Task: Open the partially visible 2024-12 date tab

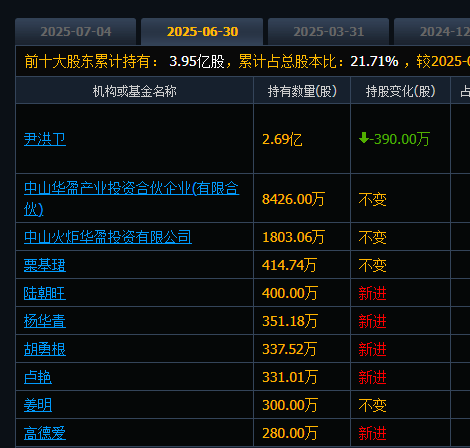Action: tap(432, 32)
